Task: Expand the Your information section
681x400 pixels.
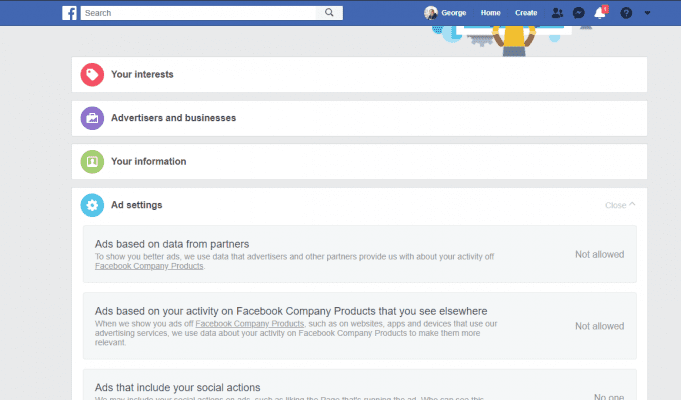Action: (359, 162)
